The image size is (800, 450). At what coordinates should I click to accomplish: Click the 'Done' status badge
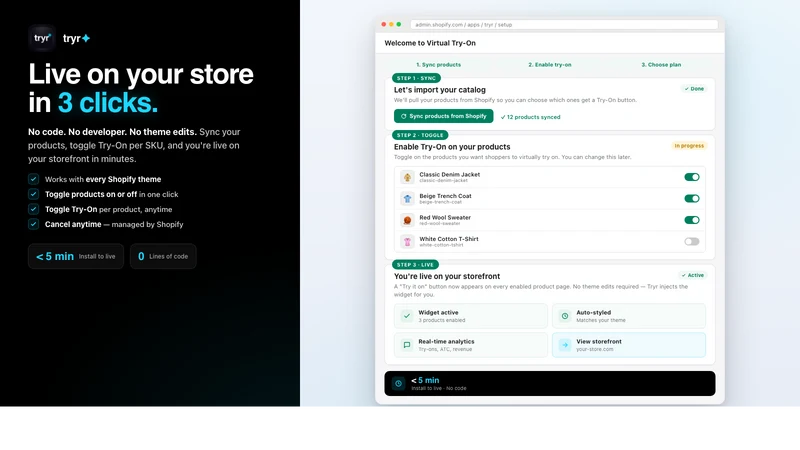coord(694,89)
